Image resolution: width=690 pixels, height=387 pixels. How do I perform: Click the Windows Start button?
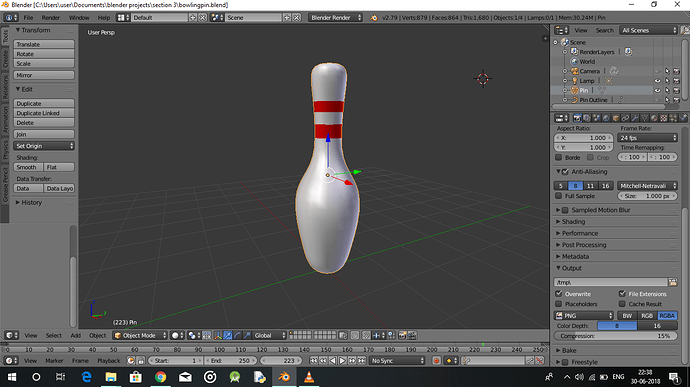12,377
